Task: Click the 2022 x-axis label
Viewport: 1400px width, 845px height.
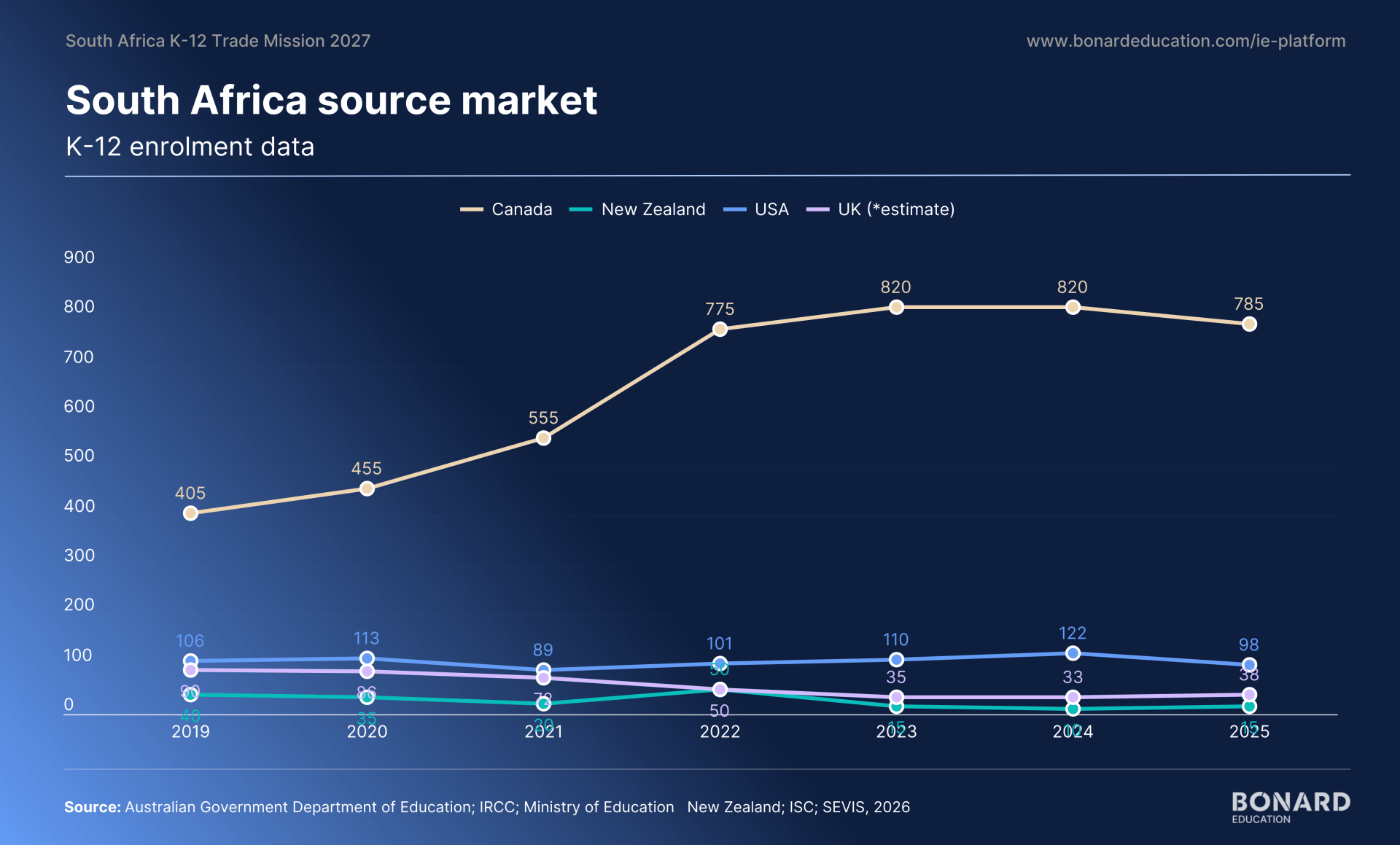Action: pos(720,731)
